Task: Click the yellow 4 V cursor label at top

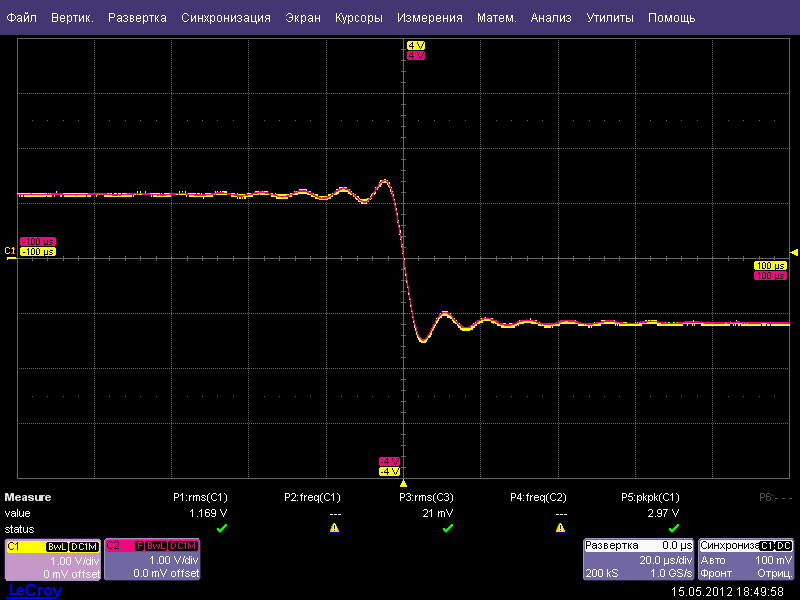Action: click(x=415, y=46)
